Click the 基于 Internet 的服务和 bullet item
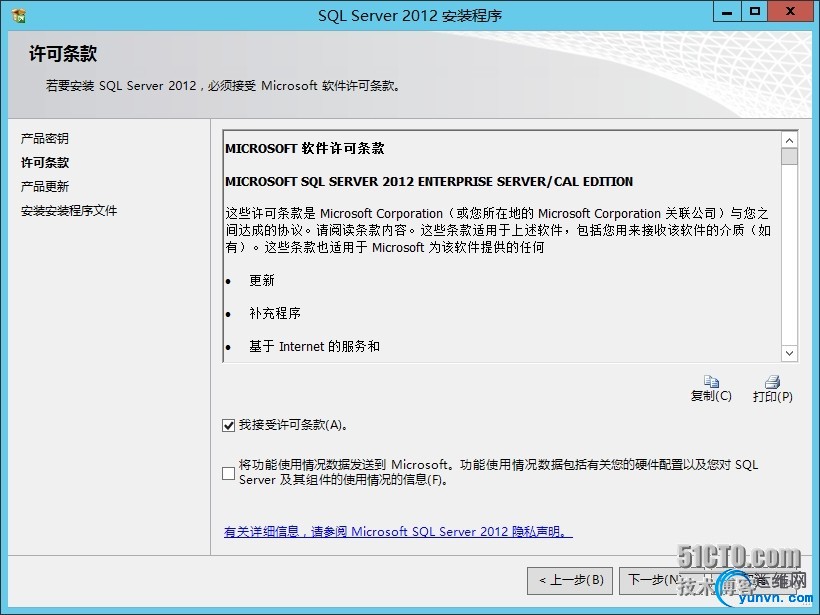820x615 pixels. tap(314, 346)
